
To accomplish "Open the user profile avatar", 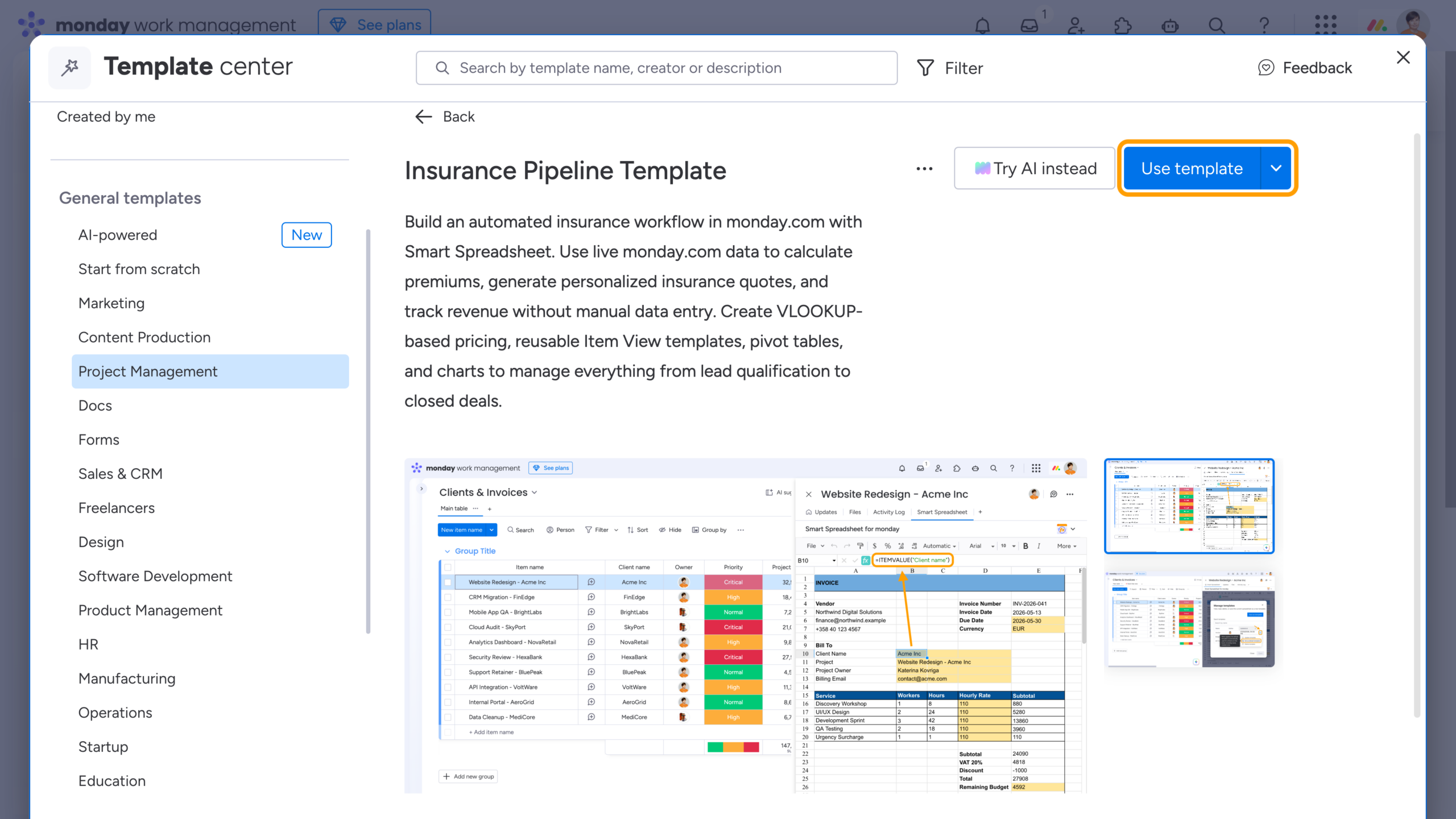I will [x=1412, y=24].
